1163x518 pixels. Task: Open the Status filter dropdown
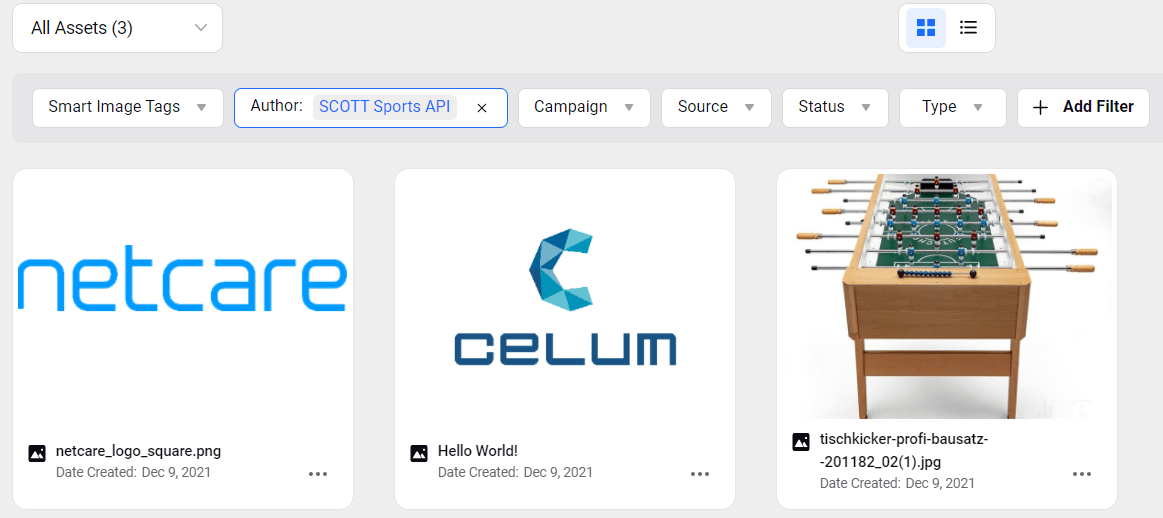(x=835, y=107)
